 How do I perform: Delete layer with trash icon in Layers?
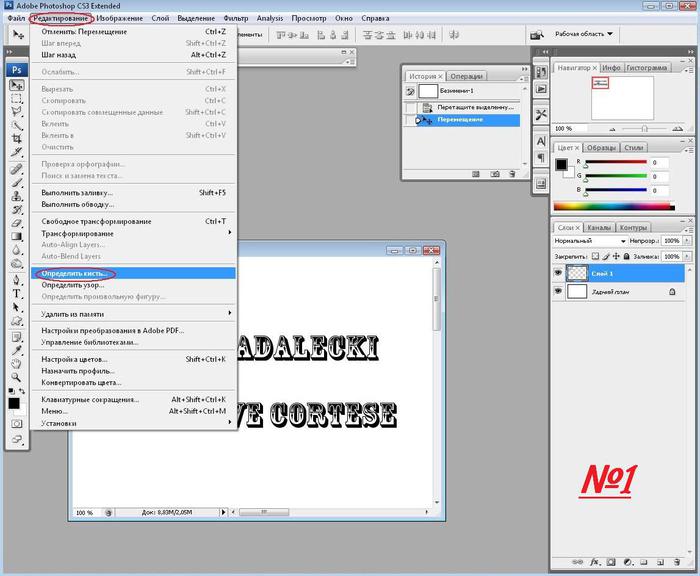pos(677,562)
